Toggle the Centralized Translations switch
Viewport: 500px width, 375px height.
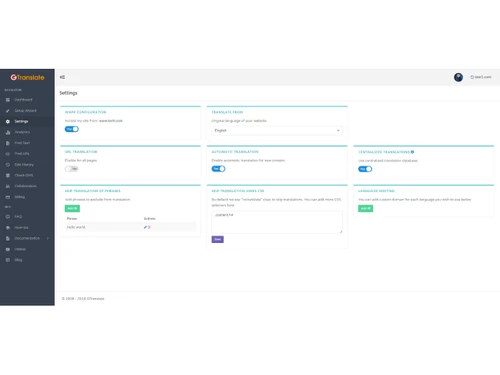[x=365, y=169]
